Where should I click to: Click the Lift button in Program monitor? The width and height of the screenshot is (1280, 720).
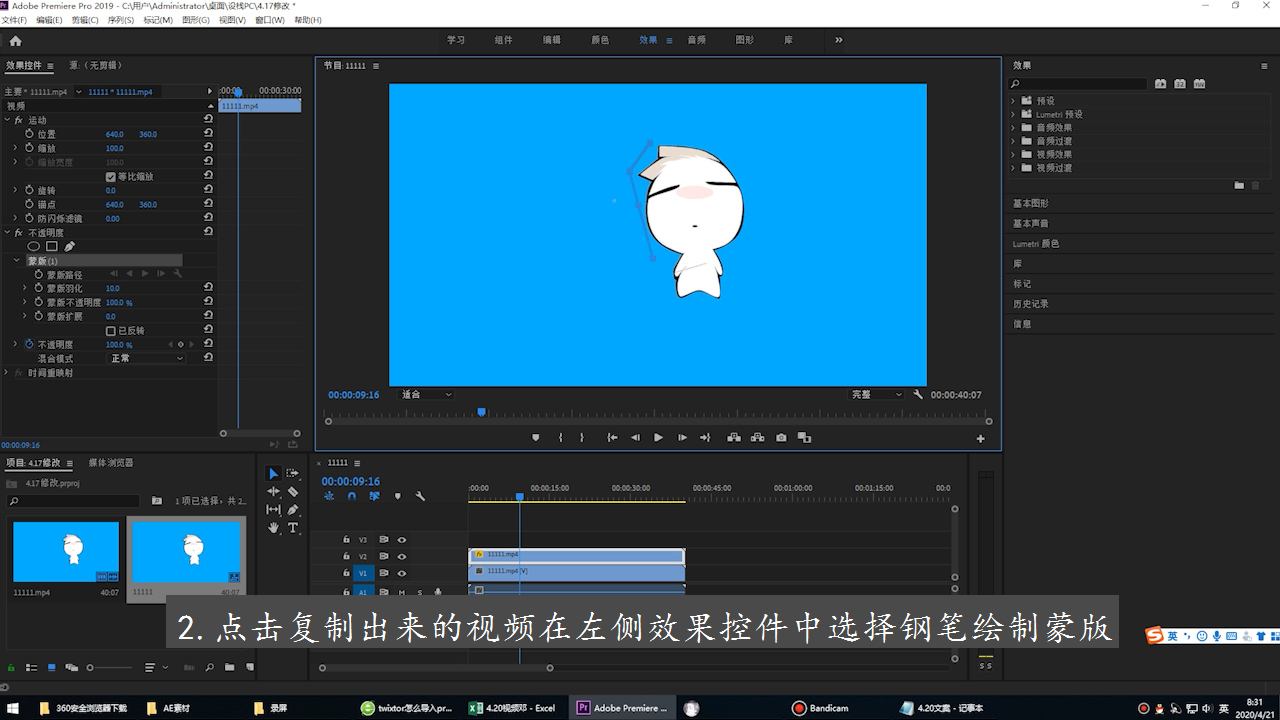pos(733,437)
